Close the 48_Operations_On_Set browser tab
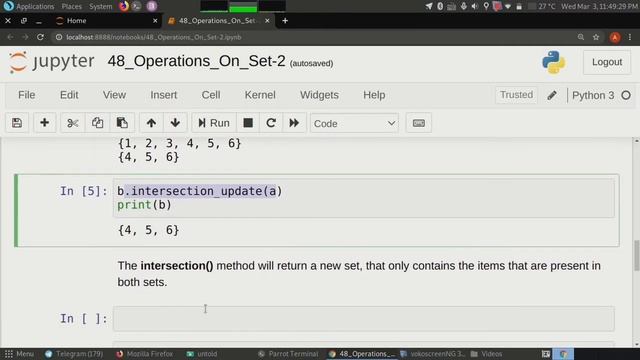The image size is (640, 360). point(267,20)
